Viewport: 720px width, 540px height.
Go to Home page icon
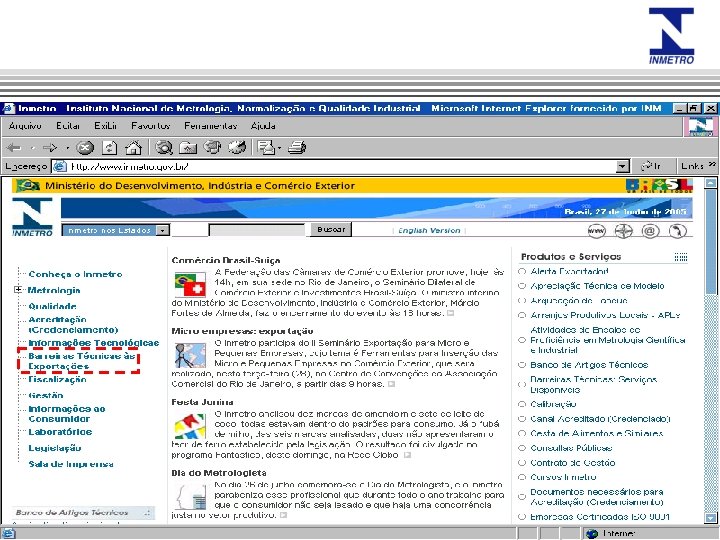coord(134,148)
